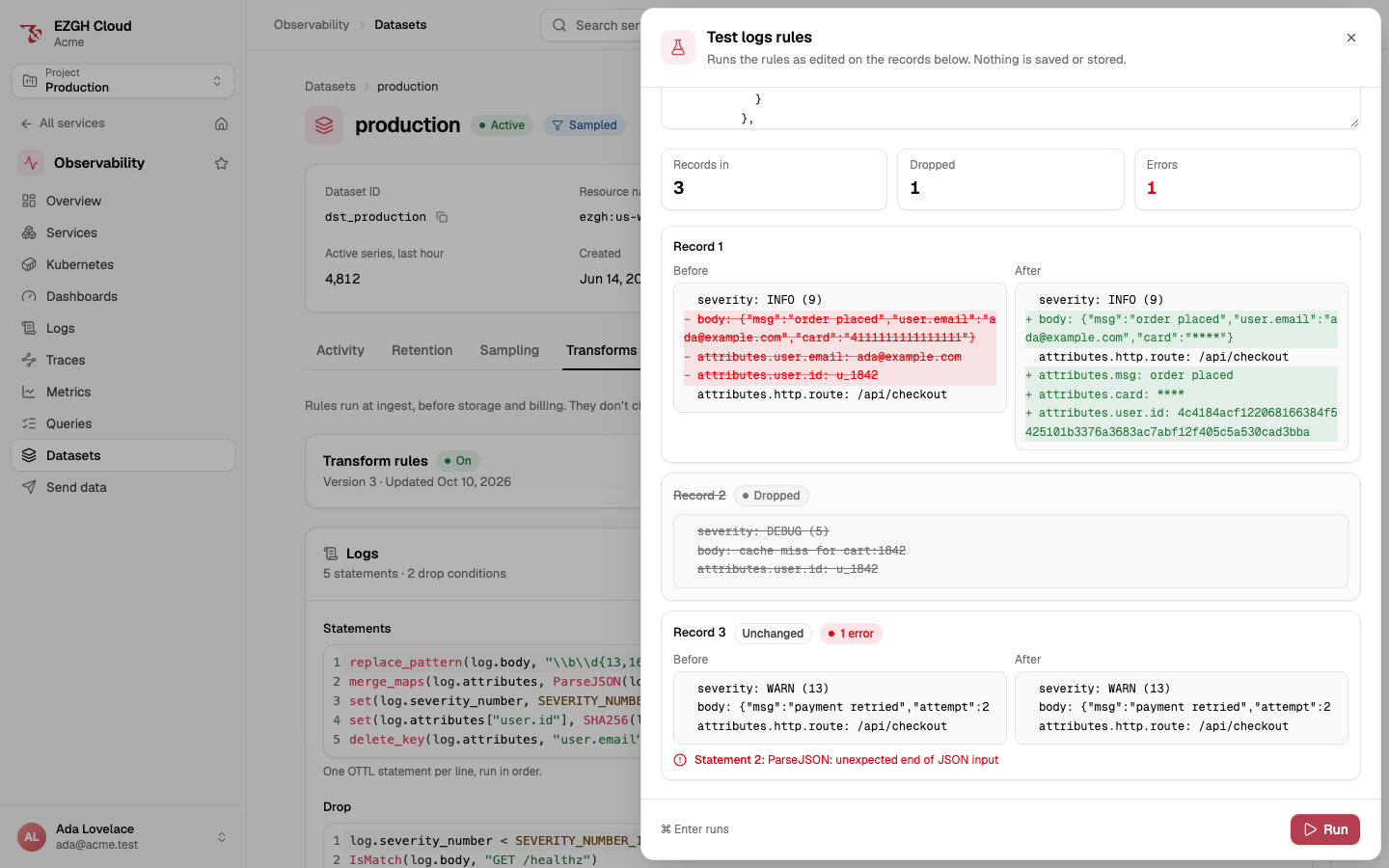
Task: Click the search services field
Action: 590,25
